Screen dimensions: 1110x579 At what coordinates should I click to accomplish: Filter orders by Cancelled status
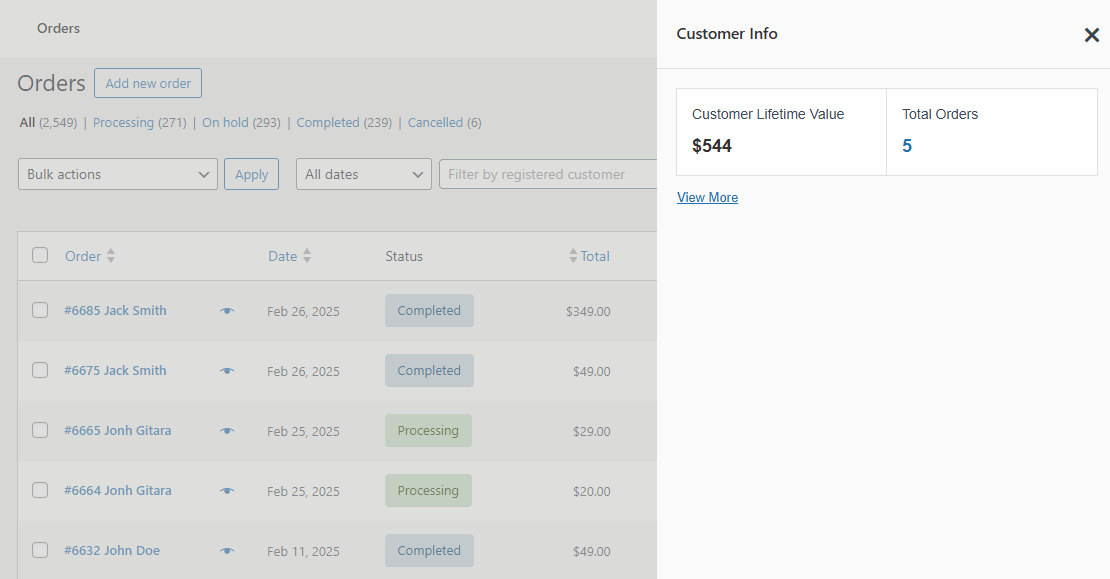click(x=435, y=122)
